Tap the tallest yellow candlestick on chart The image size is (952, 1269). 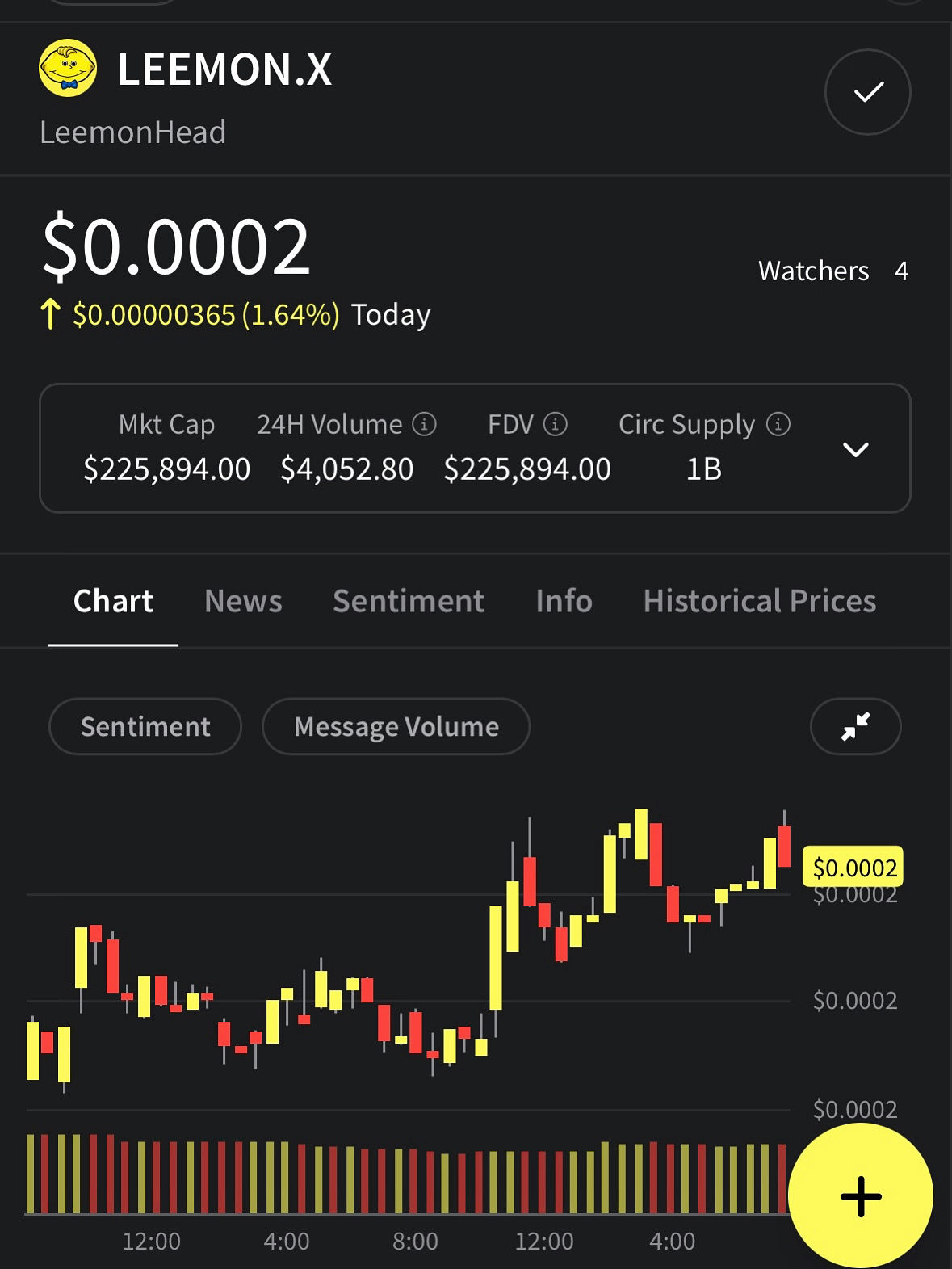496,957
